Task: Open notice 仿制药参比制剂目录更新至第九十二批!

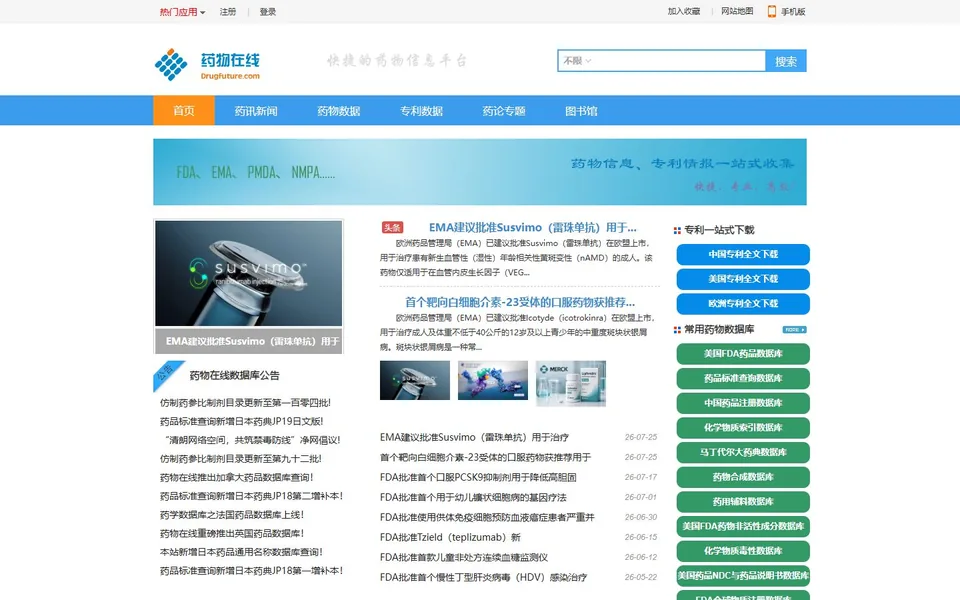Action: tap(241, 459)
